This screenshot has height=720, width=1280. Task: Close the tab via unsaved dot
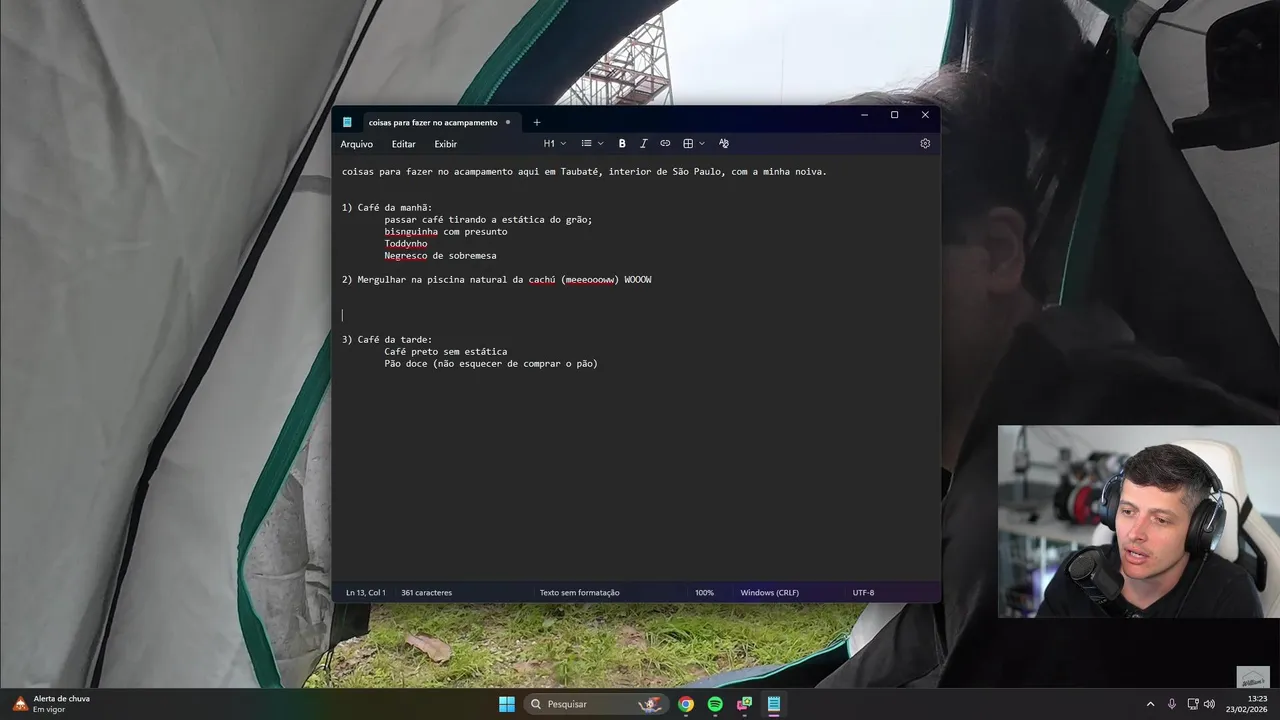coord(508,123)
